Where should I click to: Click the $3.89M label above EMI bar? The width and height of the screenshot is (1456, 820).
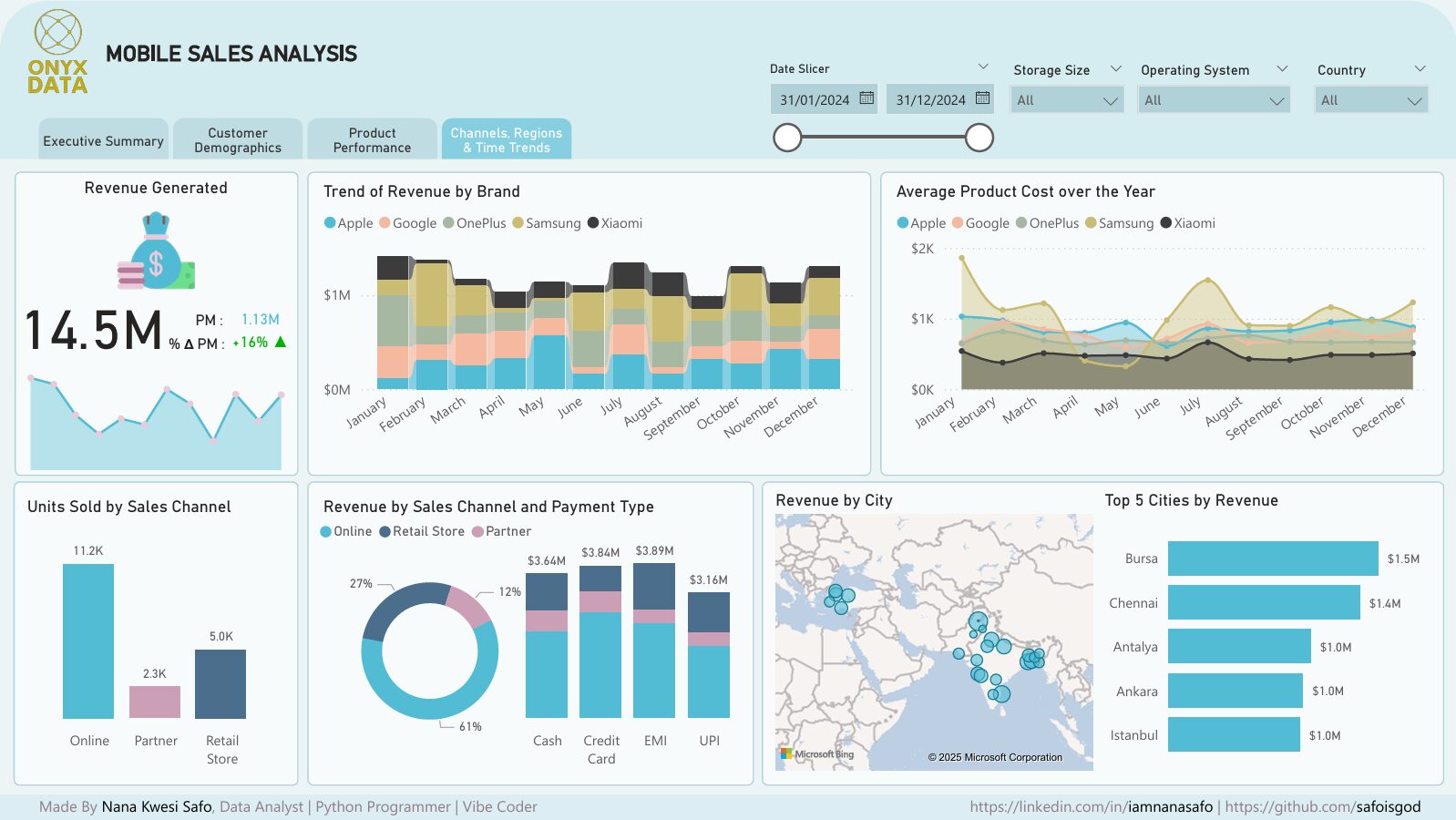(x=654, y=551)
